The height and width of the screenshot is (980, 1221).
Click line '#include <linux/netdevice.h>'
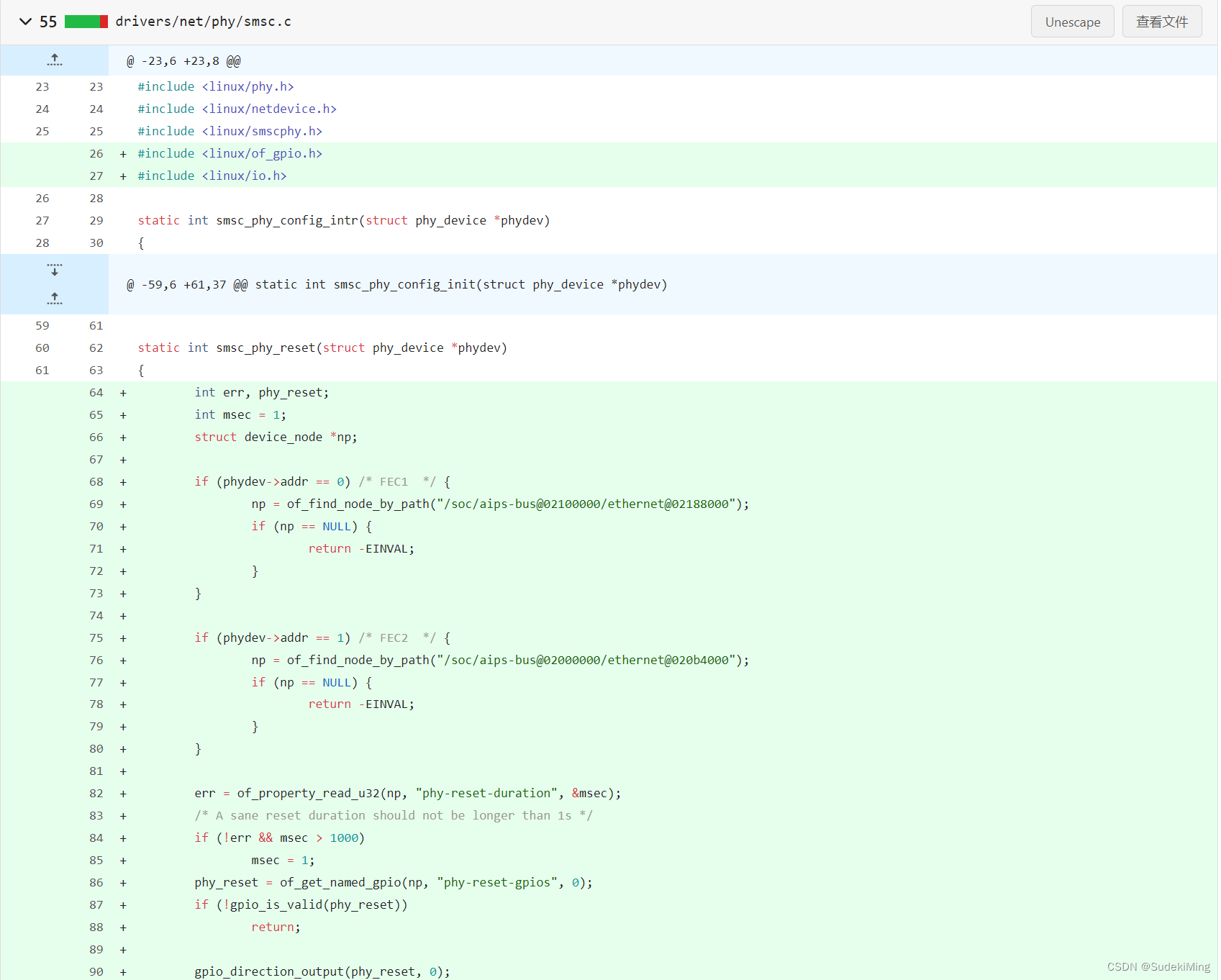click(237, 109)
